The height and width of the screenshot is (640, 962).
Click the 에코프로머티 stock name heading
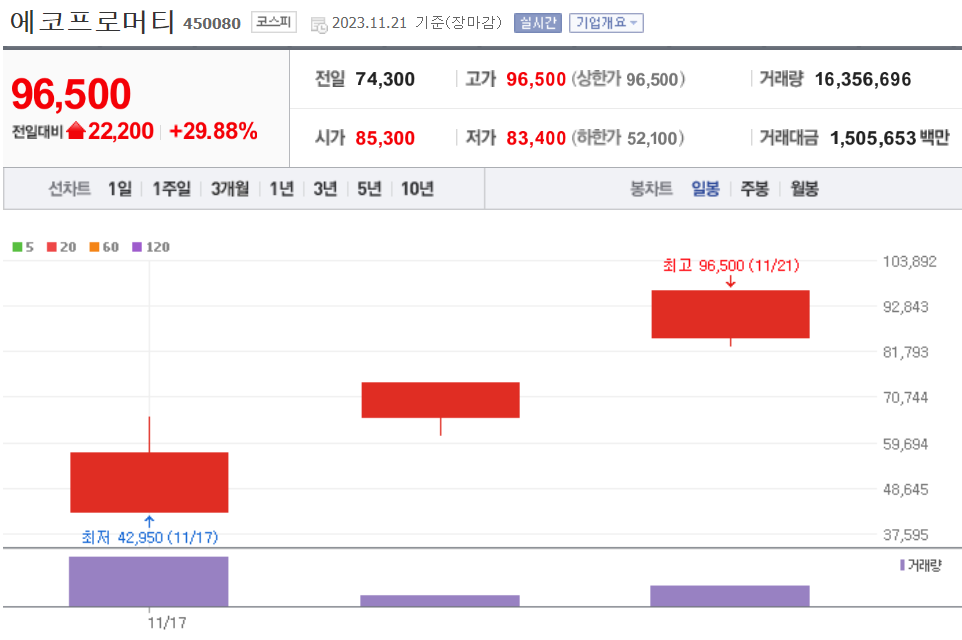92,22
